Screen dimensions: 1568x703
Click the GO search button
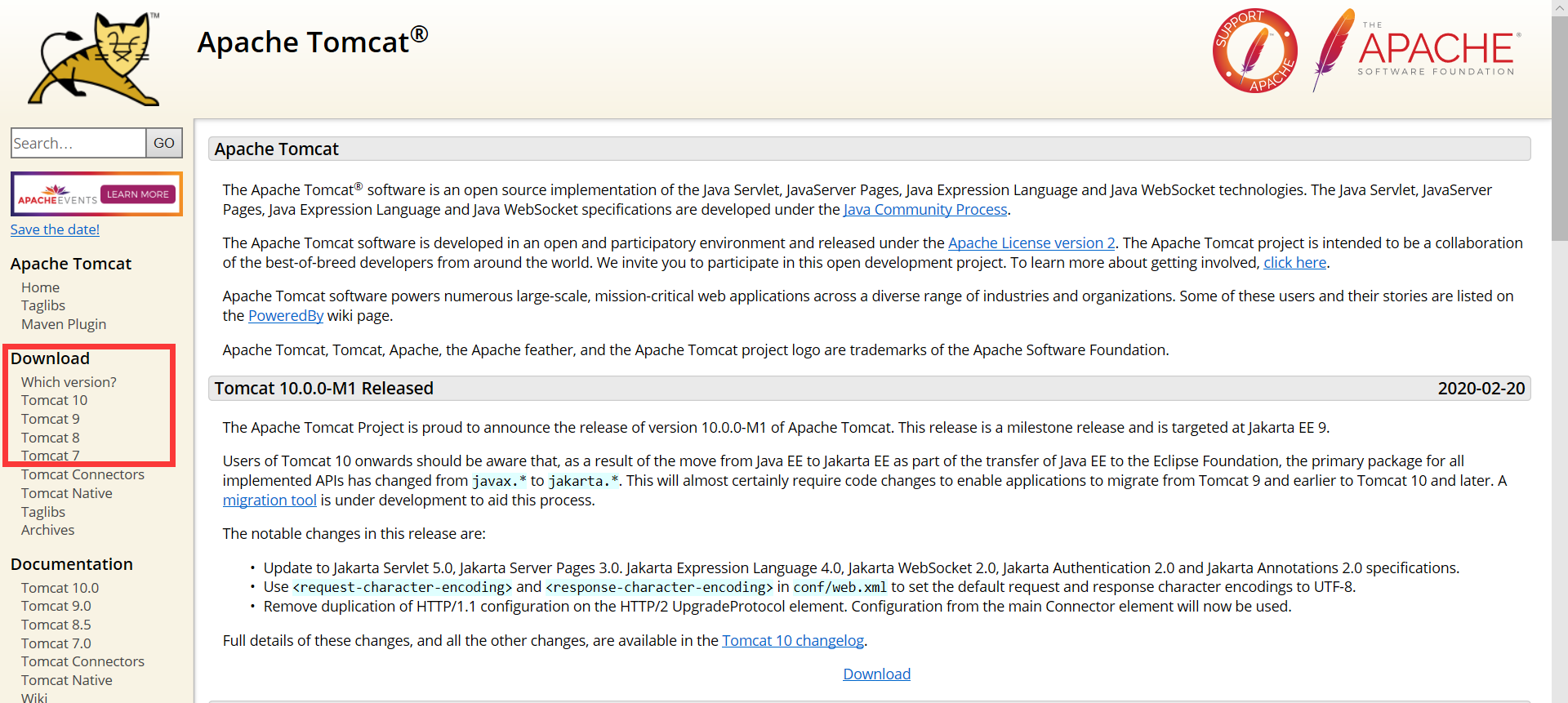[x=164, y=143]
